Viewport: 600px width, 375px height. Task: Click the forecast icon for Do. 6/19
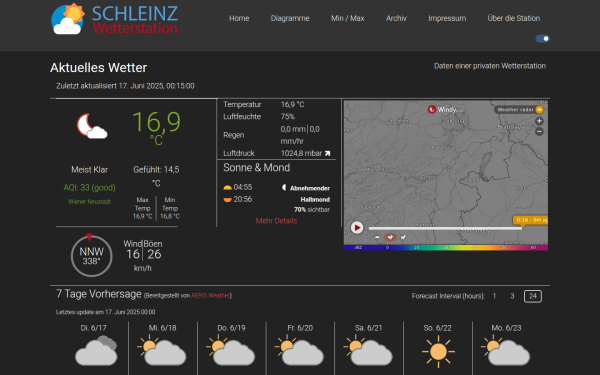(230, 351)
